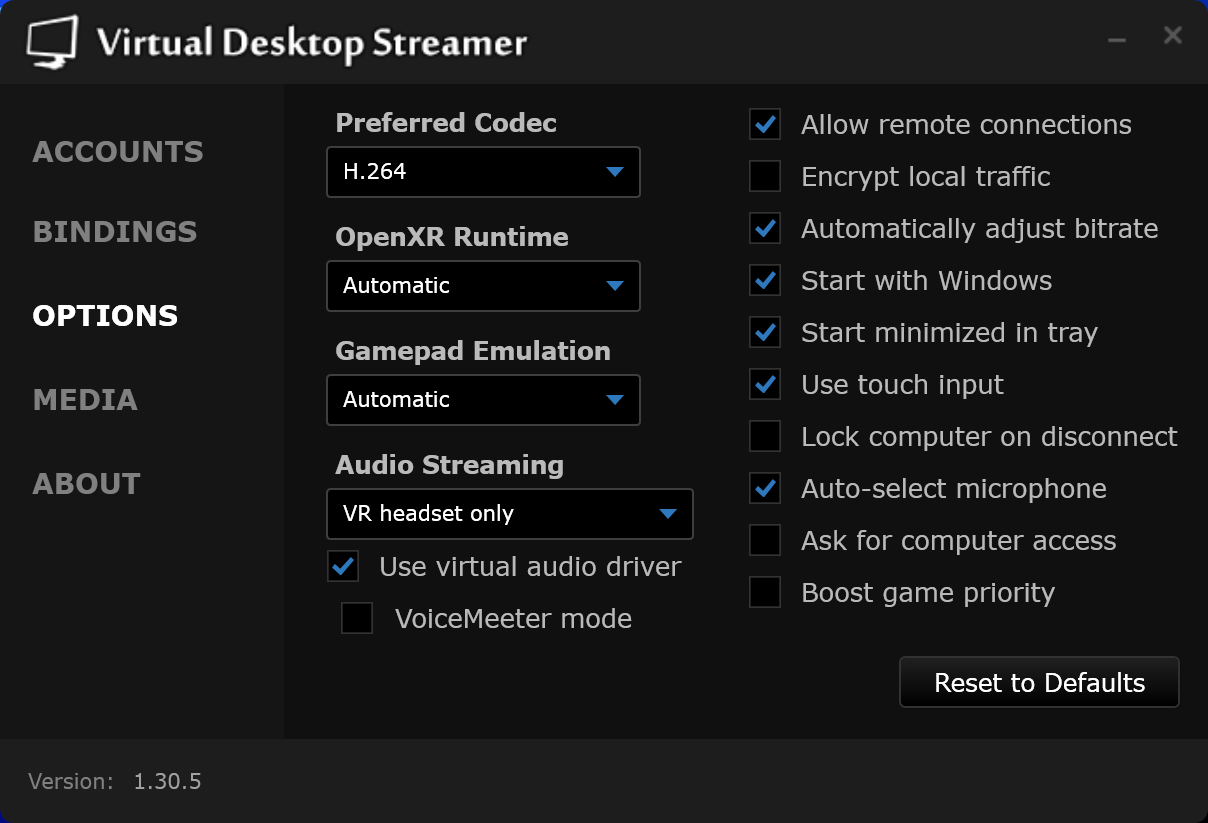Minimize the Virtual Desktop Streamer window
The width and height of the screenshot is (1208, 823).
[1117, 39]
